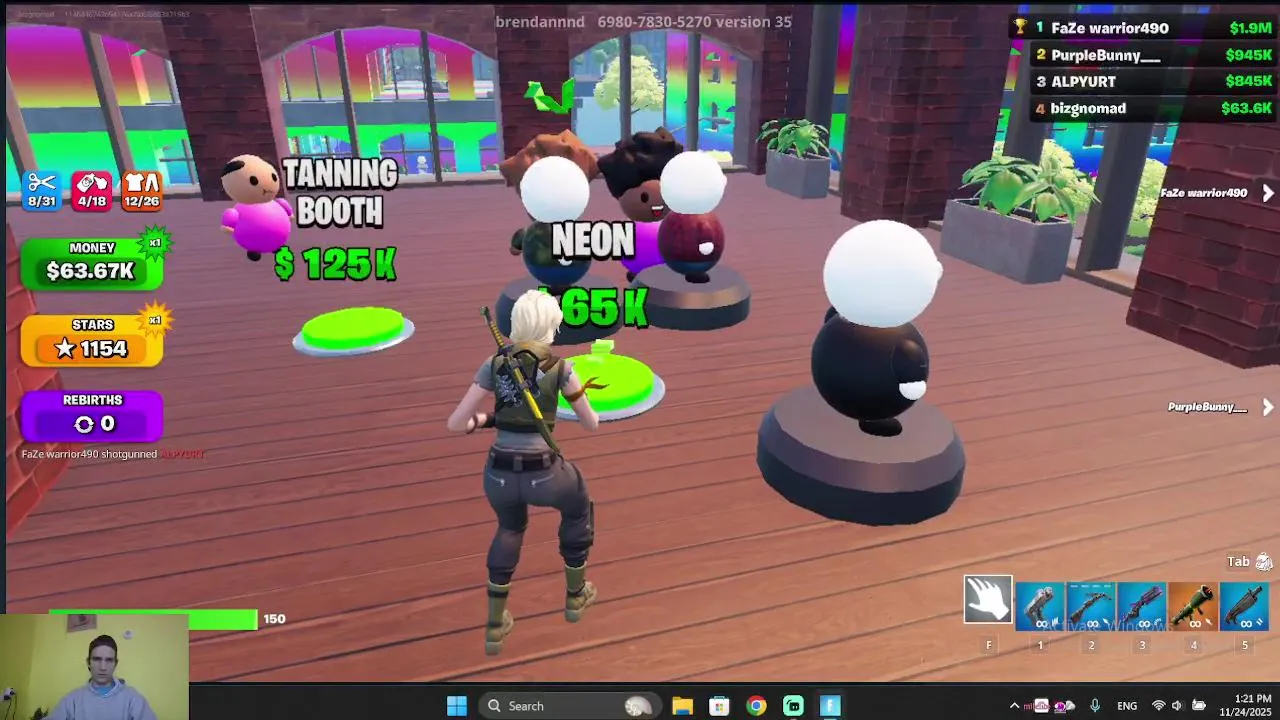Equip weapon in hotbar slot 1

pyautogui.click(x=1040, y=606)
